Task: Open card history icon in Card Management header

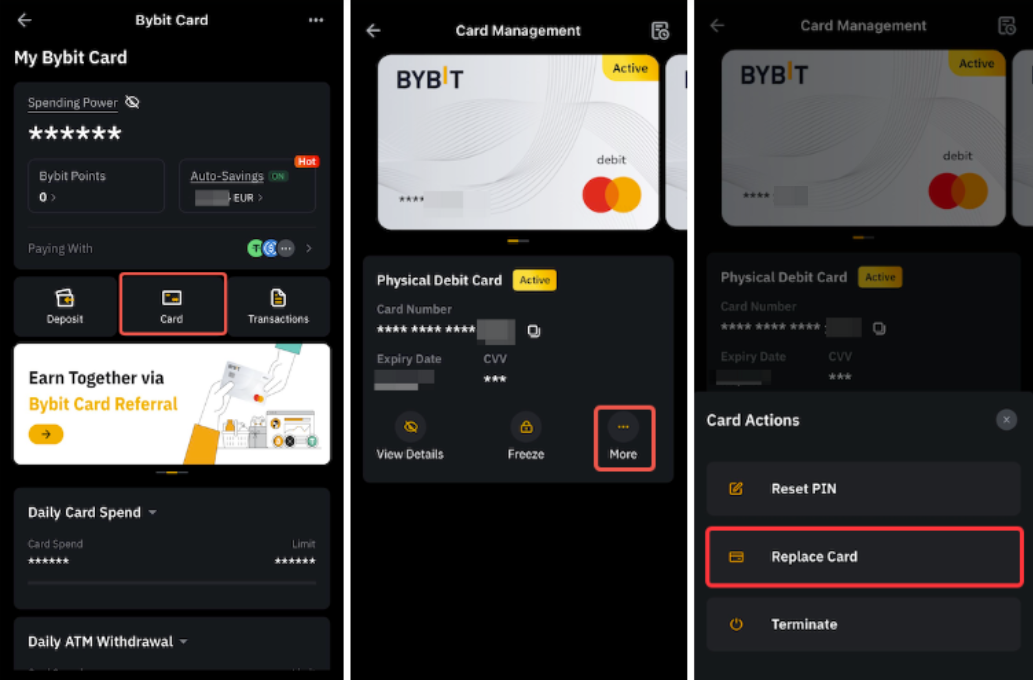Action: (x=660, y=30)
